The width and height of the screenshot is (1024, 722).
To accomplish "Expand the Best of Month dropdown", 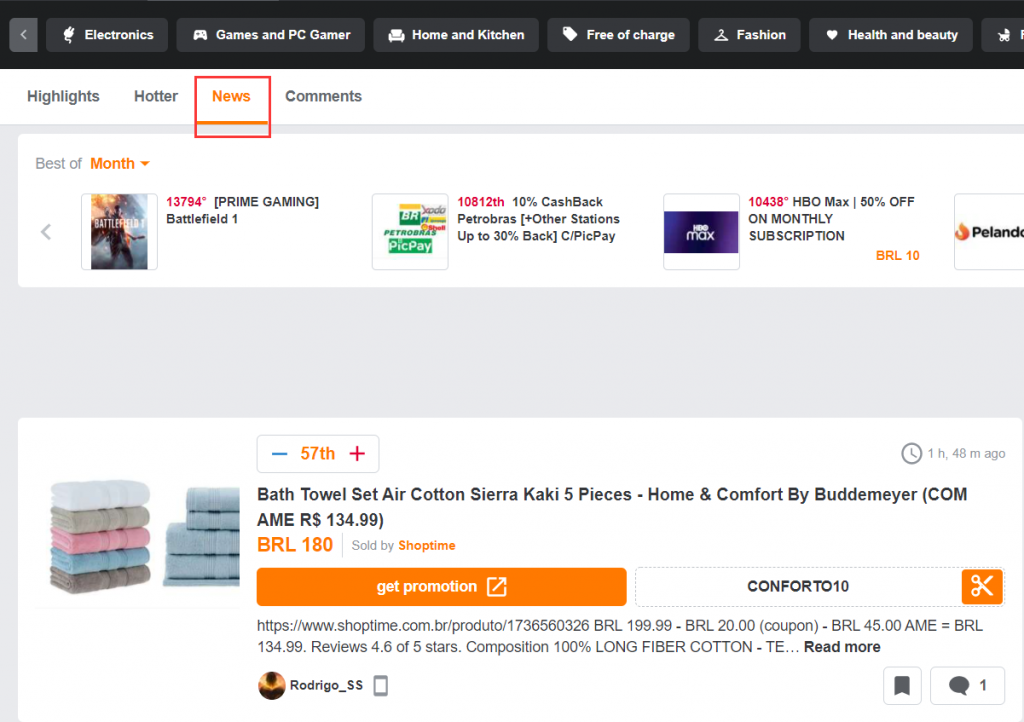I will pos(120,163).
